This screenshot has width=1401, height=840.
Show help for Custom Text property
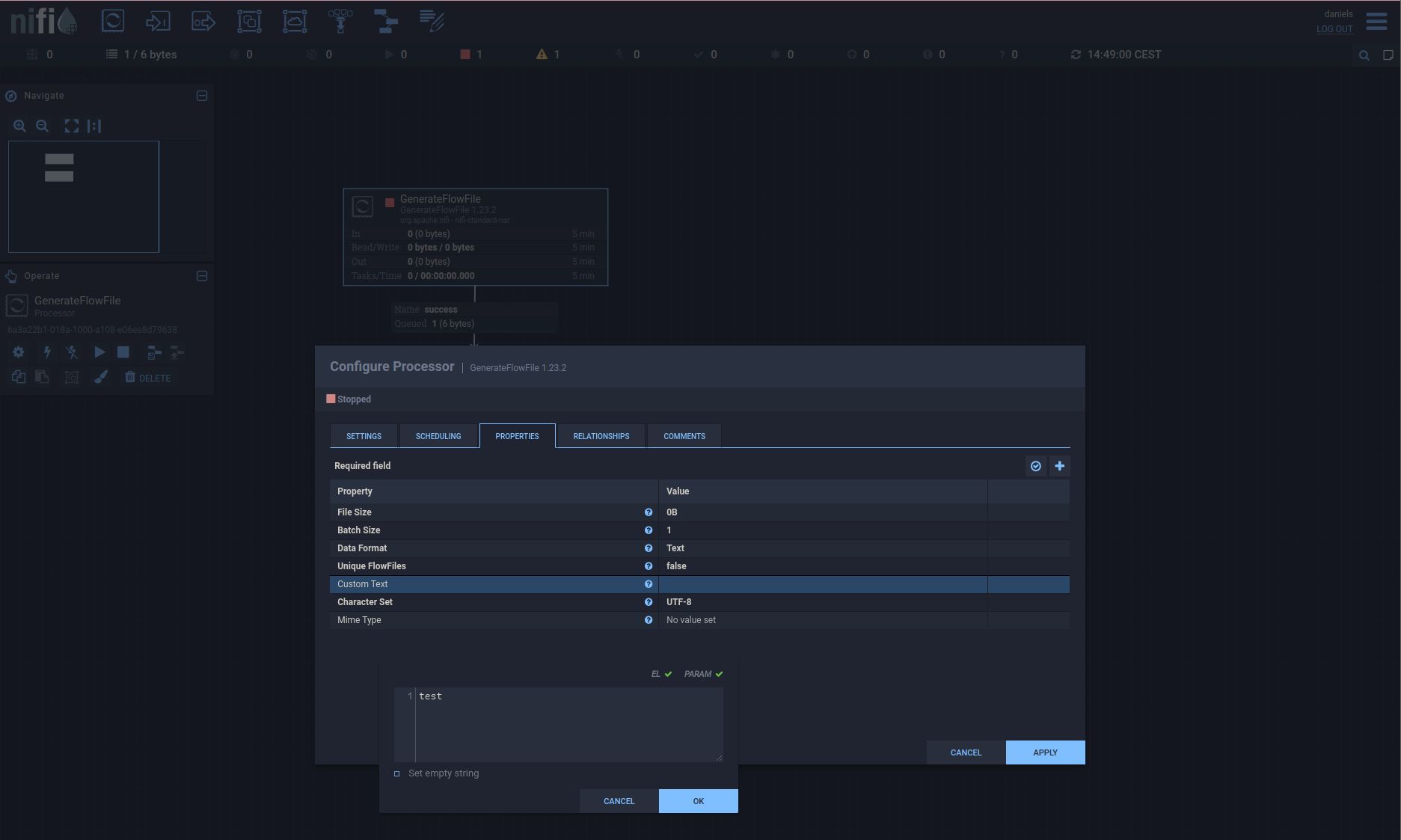[649, 584]
